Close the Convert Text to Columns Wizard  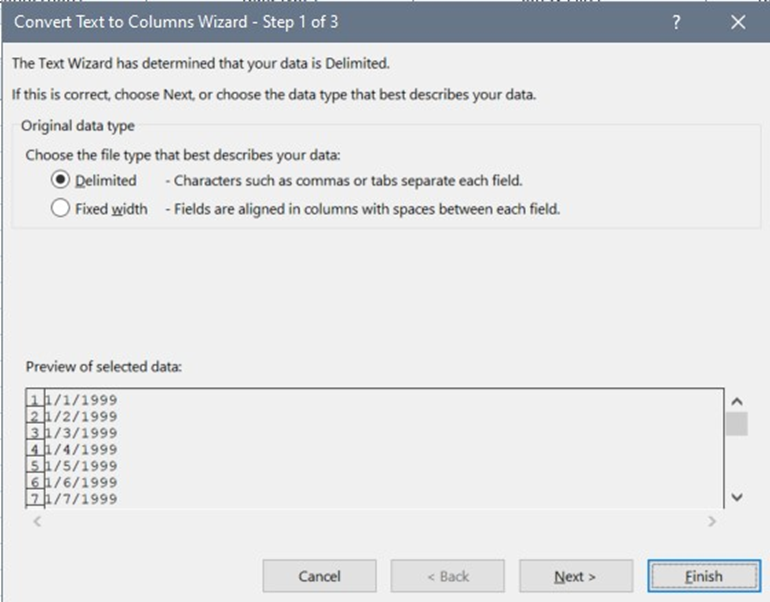coord(738,23)
